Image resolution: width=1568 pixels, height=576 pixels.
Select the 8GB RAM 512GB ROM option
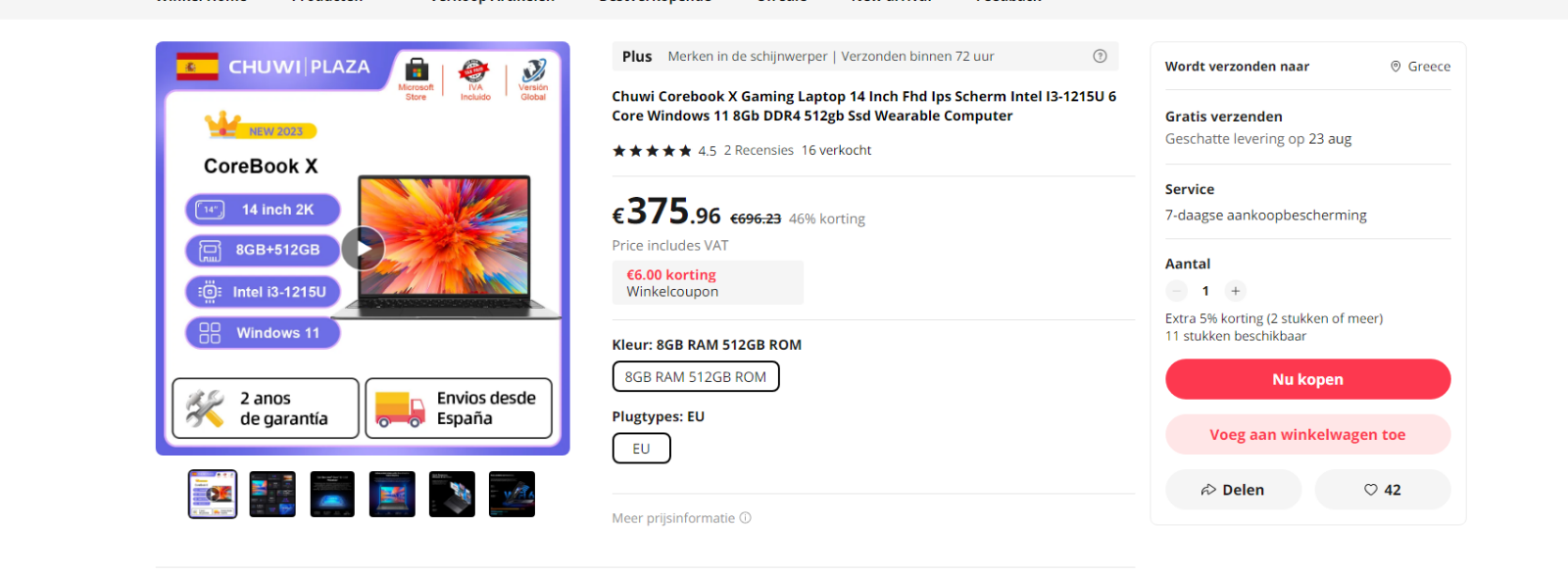tap(696, 376)
